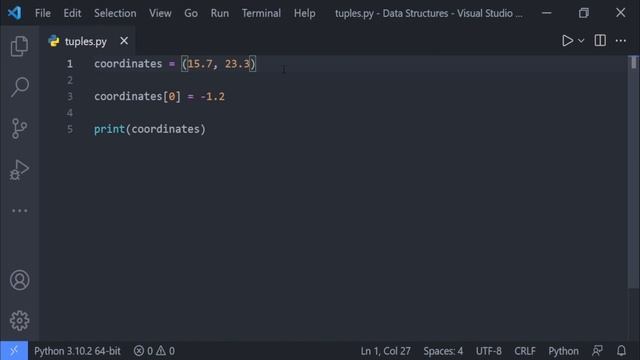Screen dimensions: 640x360
Task: Open the Go menu
Action: pos(191,13)
